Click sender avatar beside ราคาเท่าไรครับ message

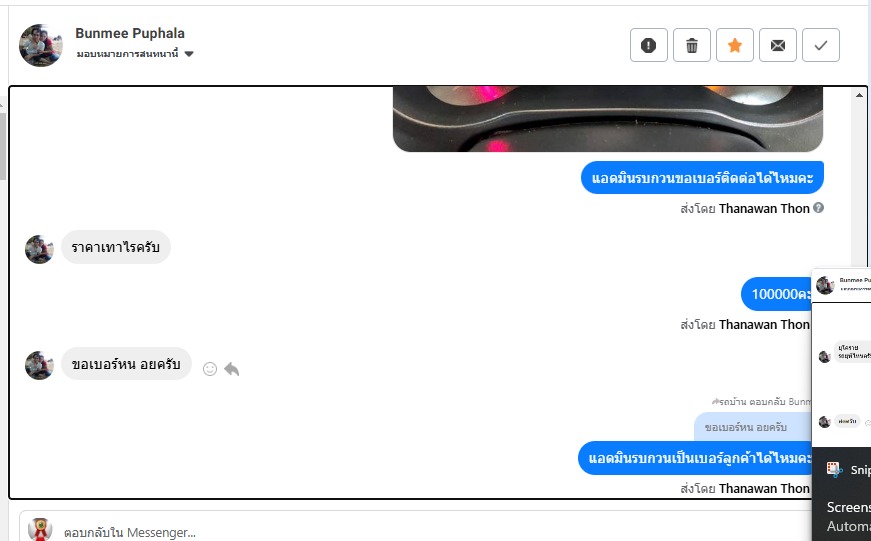click(39, 249)
